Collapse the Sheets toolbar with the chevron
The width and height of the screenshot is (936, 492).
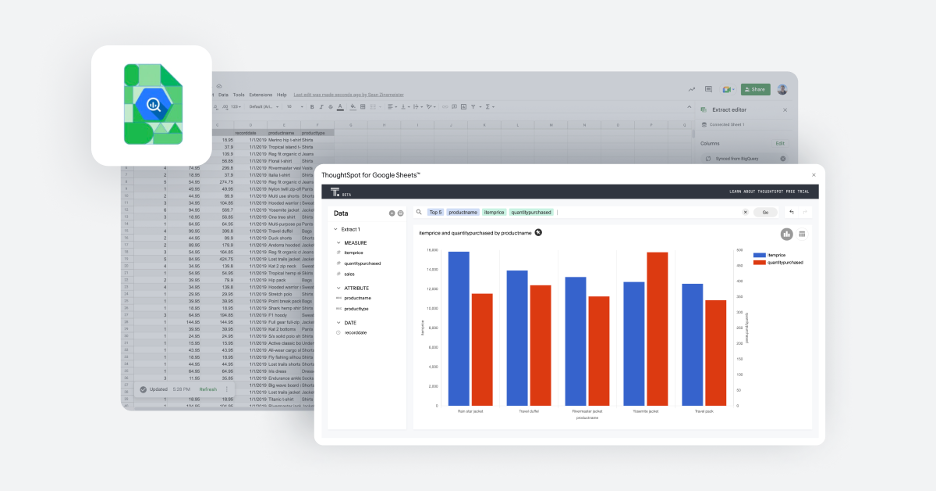pos(689,107)
